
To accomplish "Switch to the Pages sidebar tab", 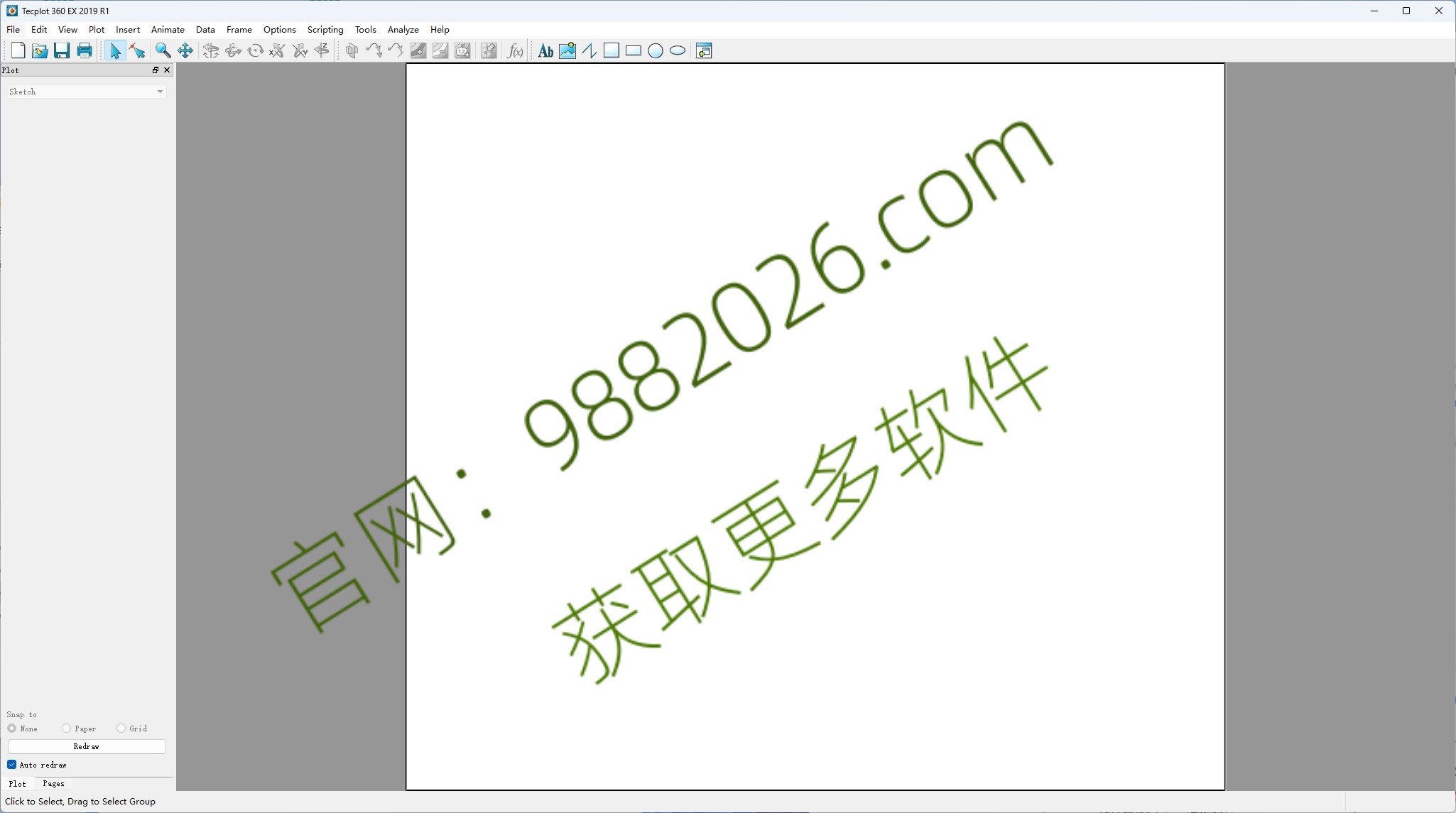I will click(53, 784).
